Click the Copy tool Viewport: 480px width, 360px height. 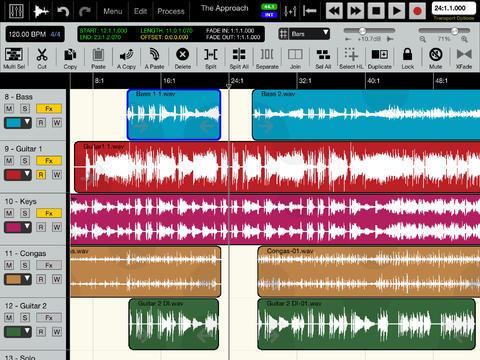(70, 58)
